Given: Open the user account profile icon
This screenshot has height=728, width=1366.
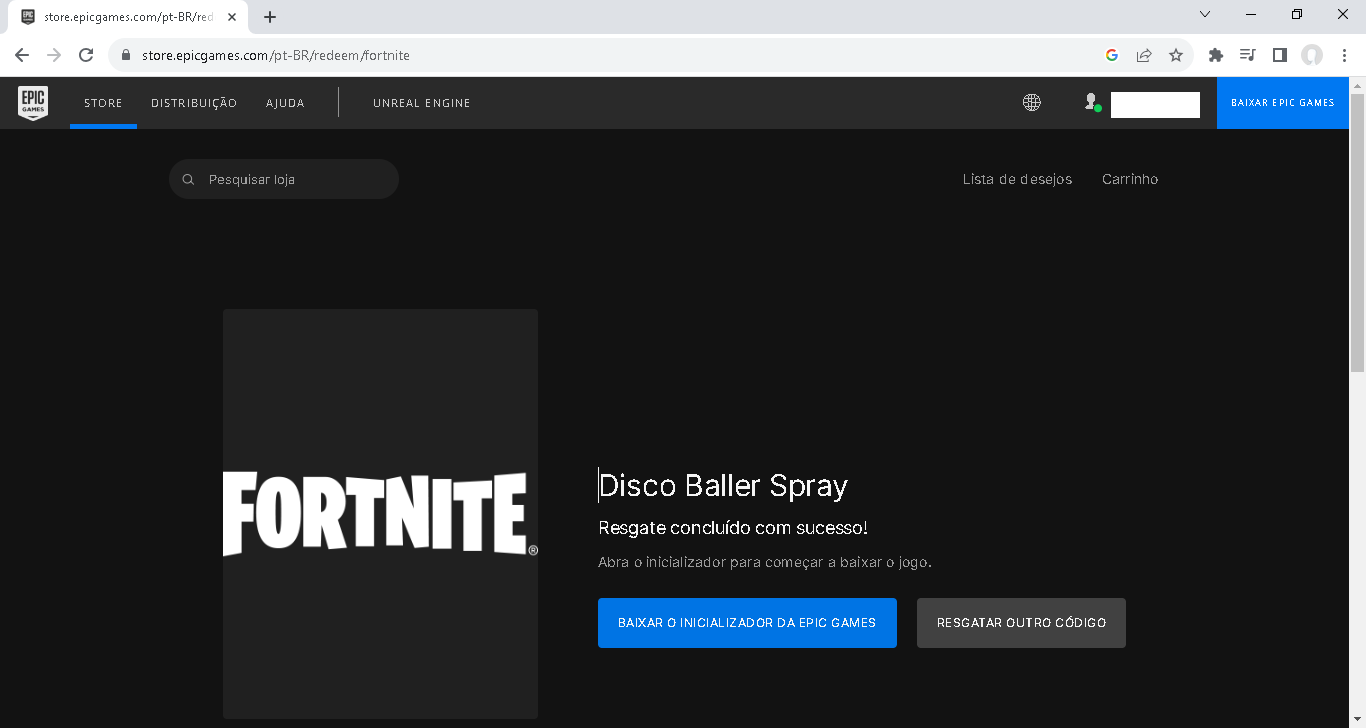Looking at the screenshot, I should 1092,102.
